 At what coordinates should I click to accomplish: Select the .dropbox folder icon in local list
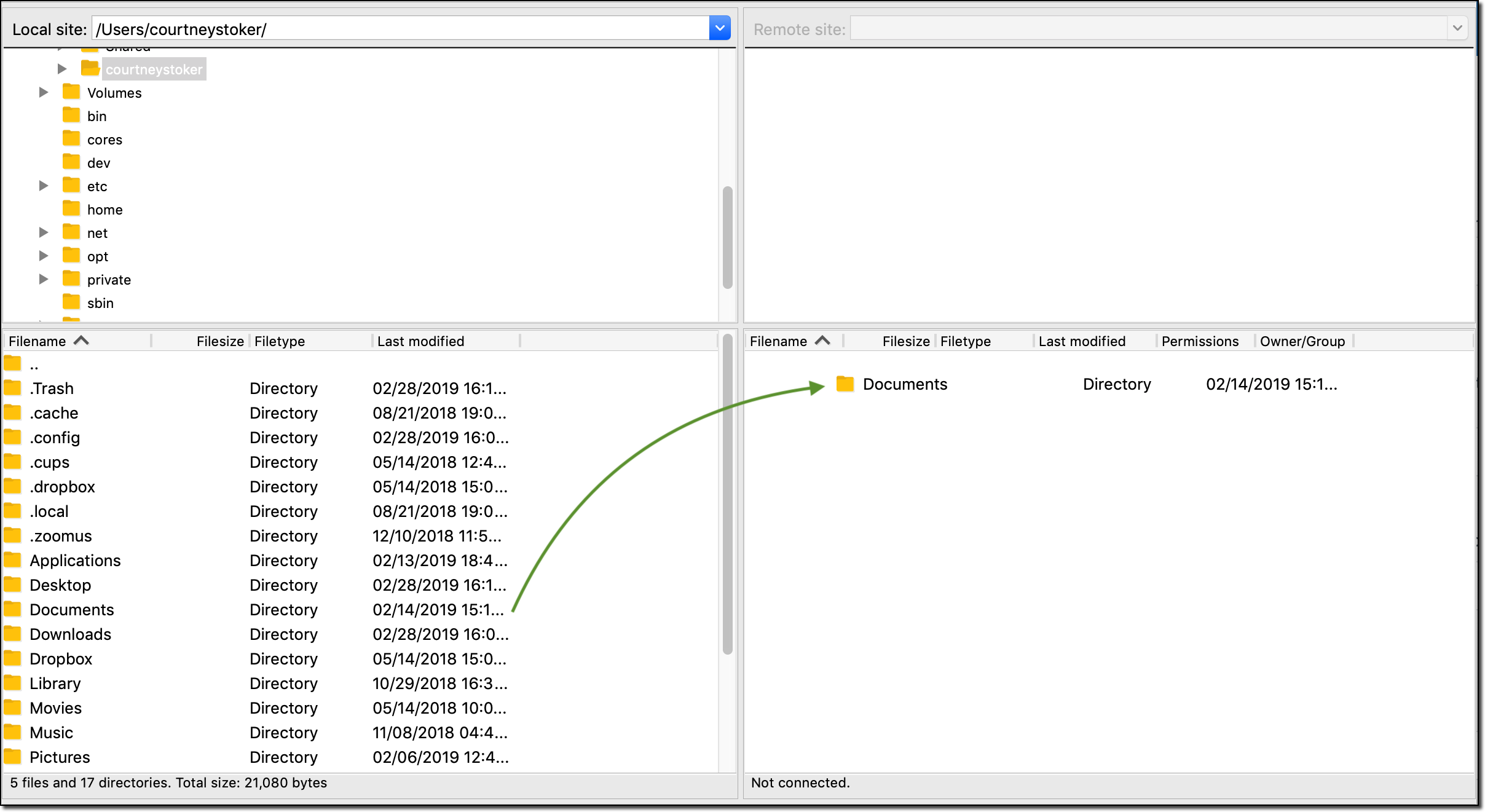(x=13, y=486)
